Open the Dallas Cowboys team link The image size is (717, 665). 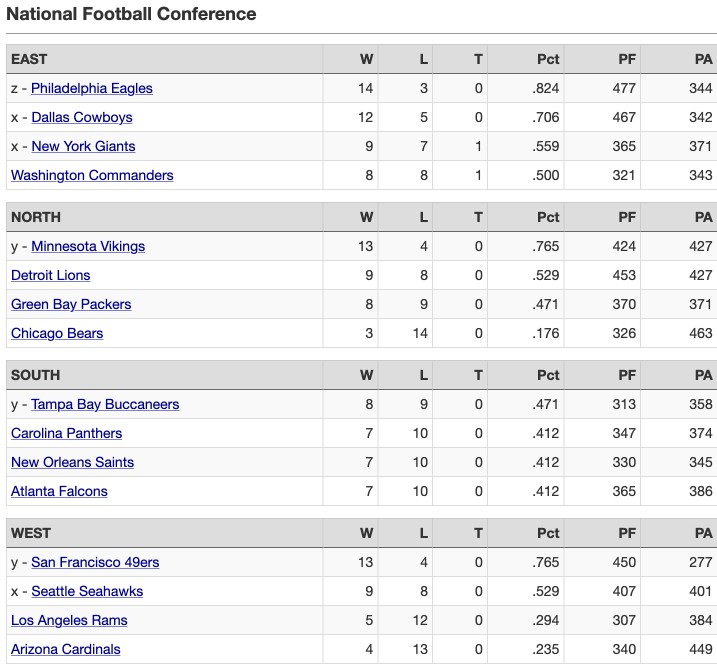pos(82,117)
